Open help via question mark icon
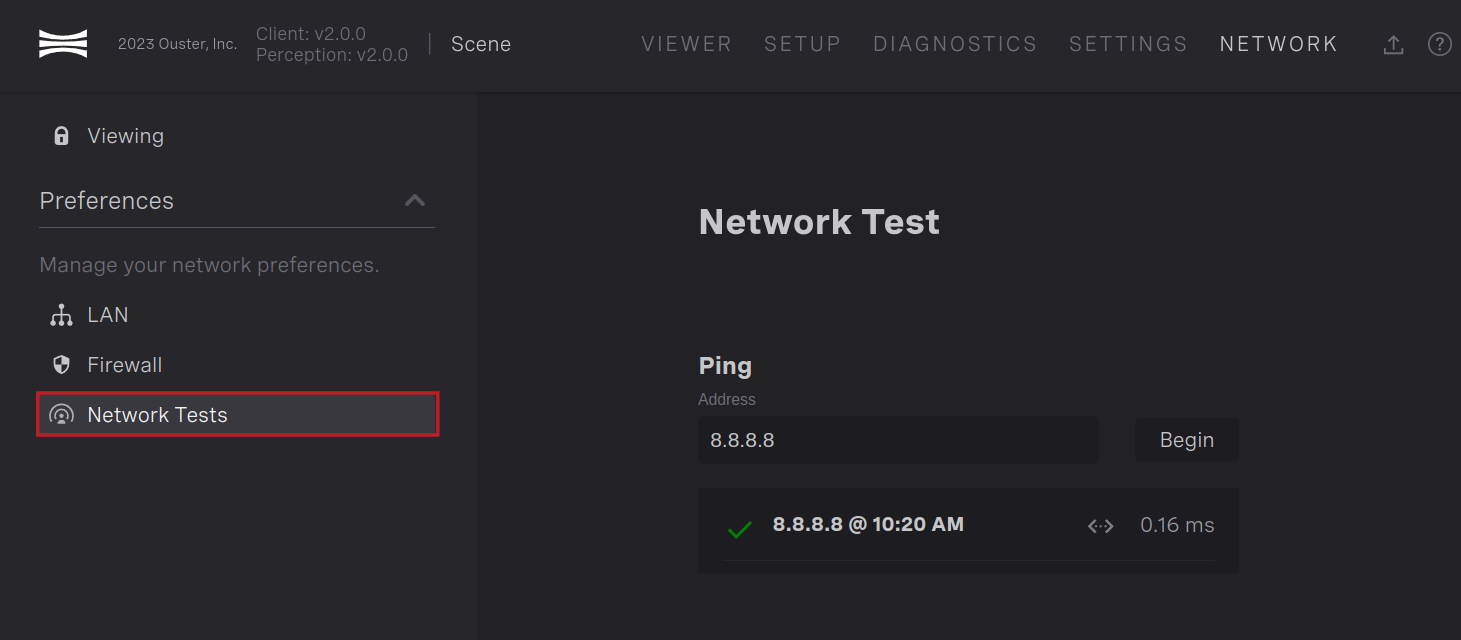 point(1439,44)
